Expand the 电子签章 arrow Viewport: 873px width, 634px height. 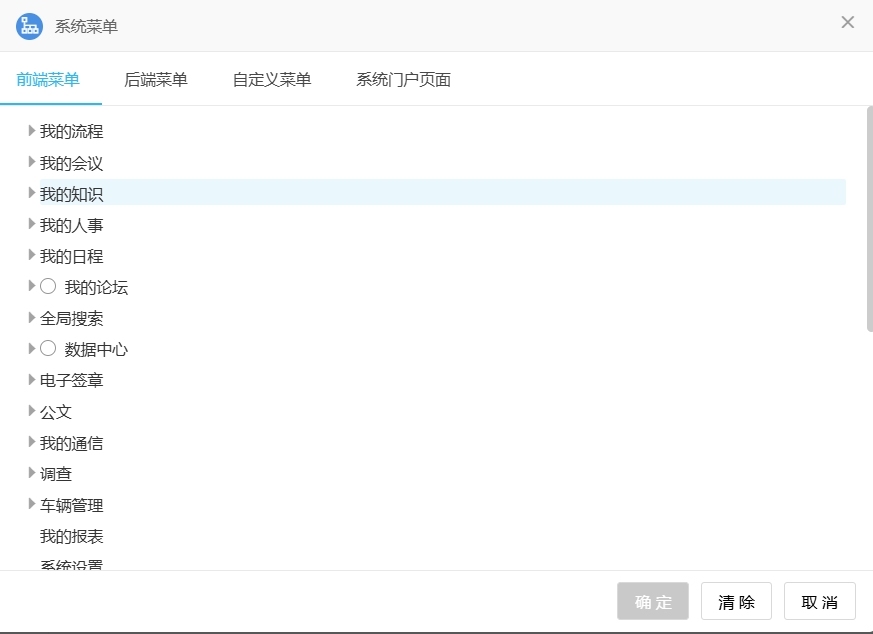32,380
